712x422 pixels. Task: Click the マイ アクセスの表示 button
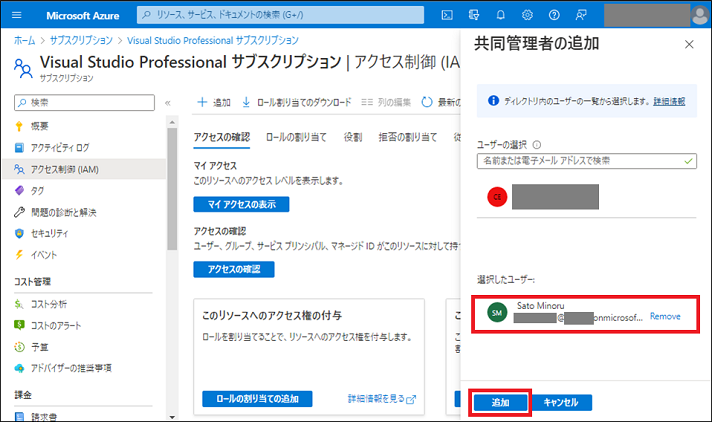pos(241,204)
